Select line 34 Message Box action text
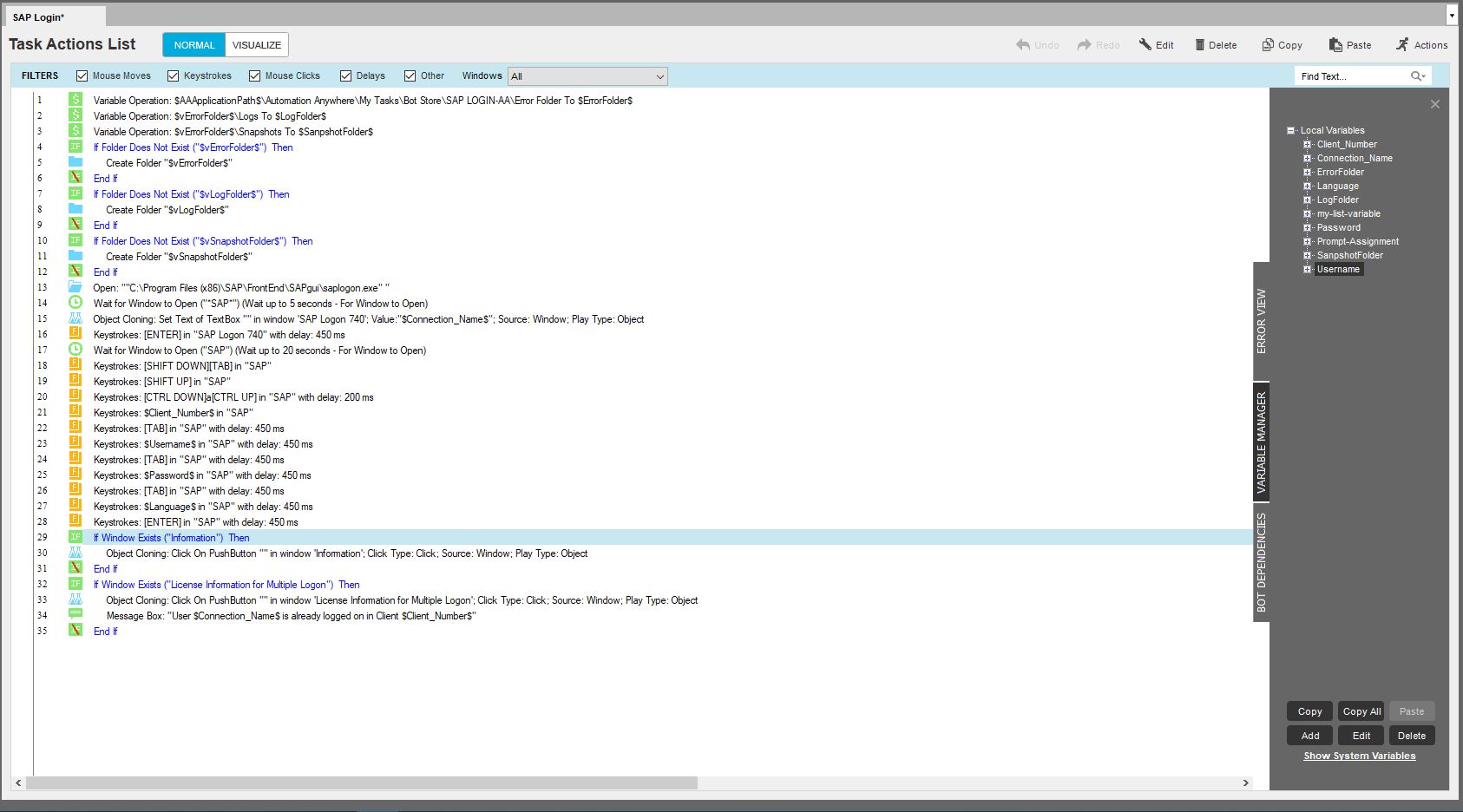Screen dimensions: 1463x812 click(x=292, y=616)
